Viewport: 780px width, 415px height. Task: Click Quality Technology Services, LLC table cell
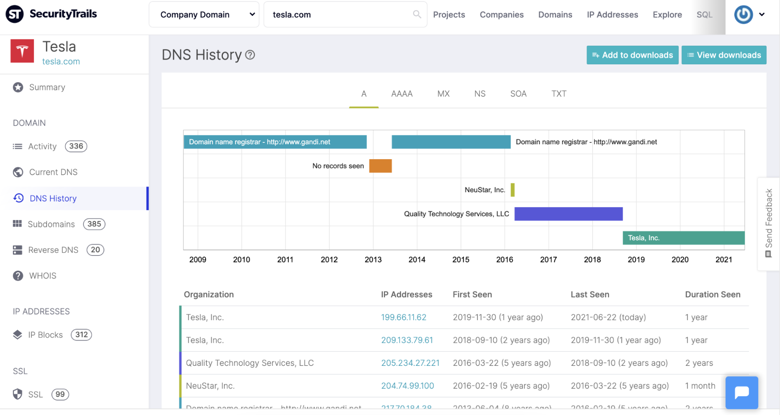click(x=250, y=363)
